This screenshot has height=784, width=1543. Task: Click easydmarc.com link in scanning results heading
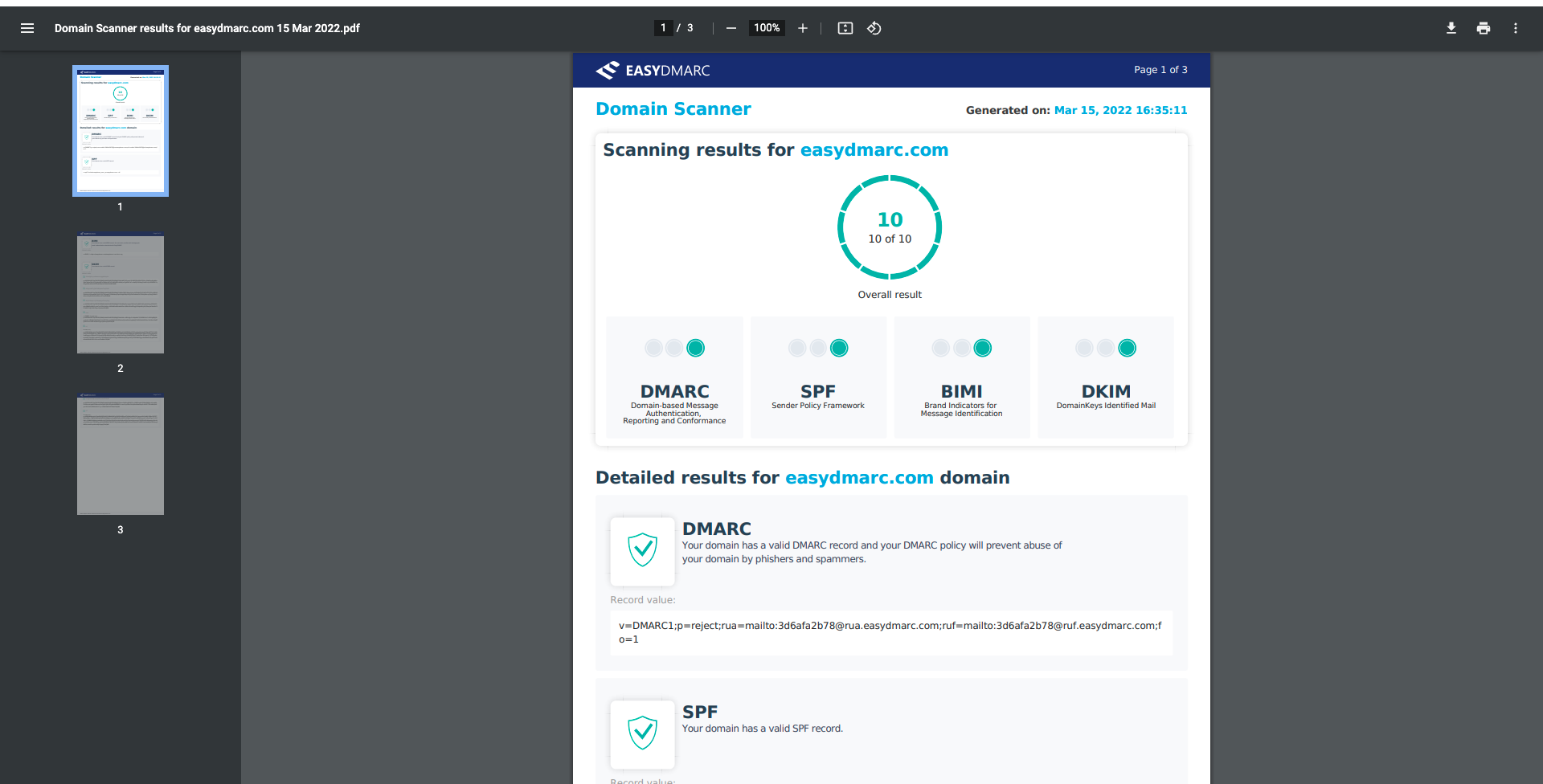874,150
